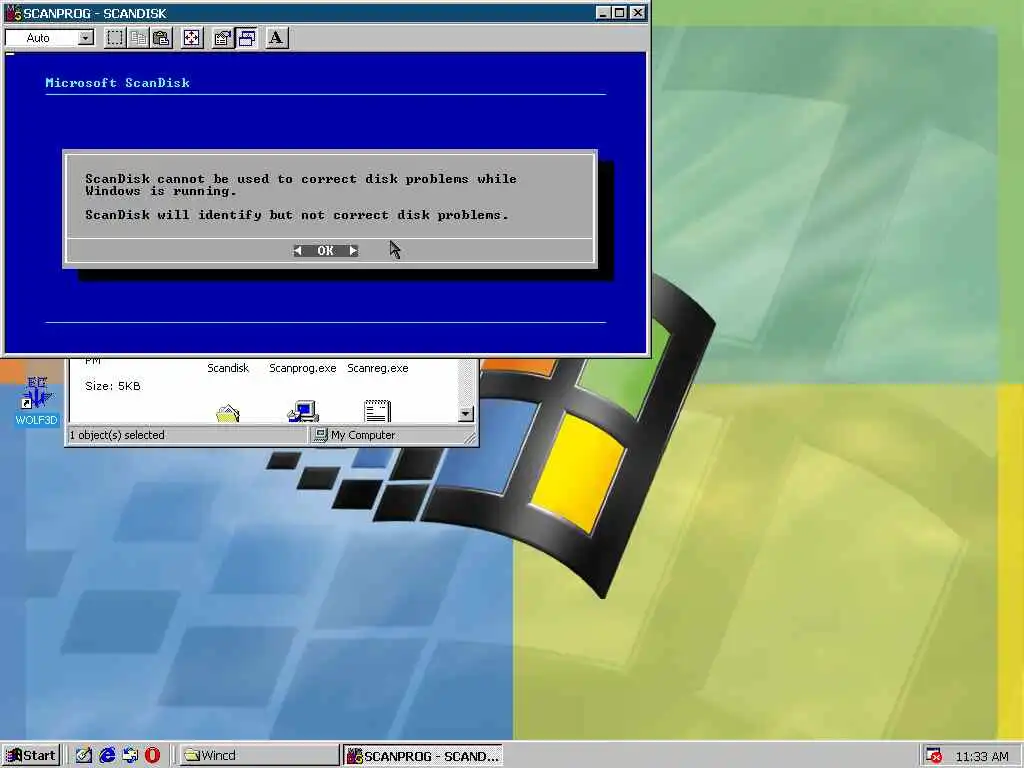
Task: Toggle the Background toolbar button
Action: point(246,38)
